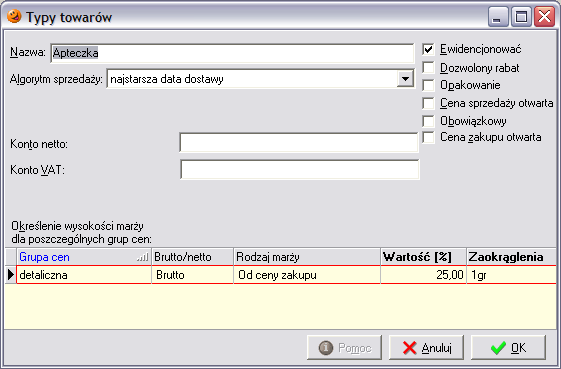Click the 1gr rounding cell
This screenshot has height=369, width=561.
(512, 275)
